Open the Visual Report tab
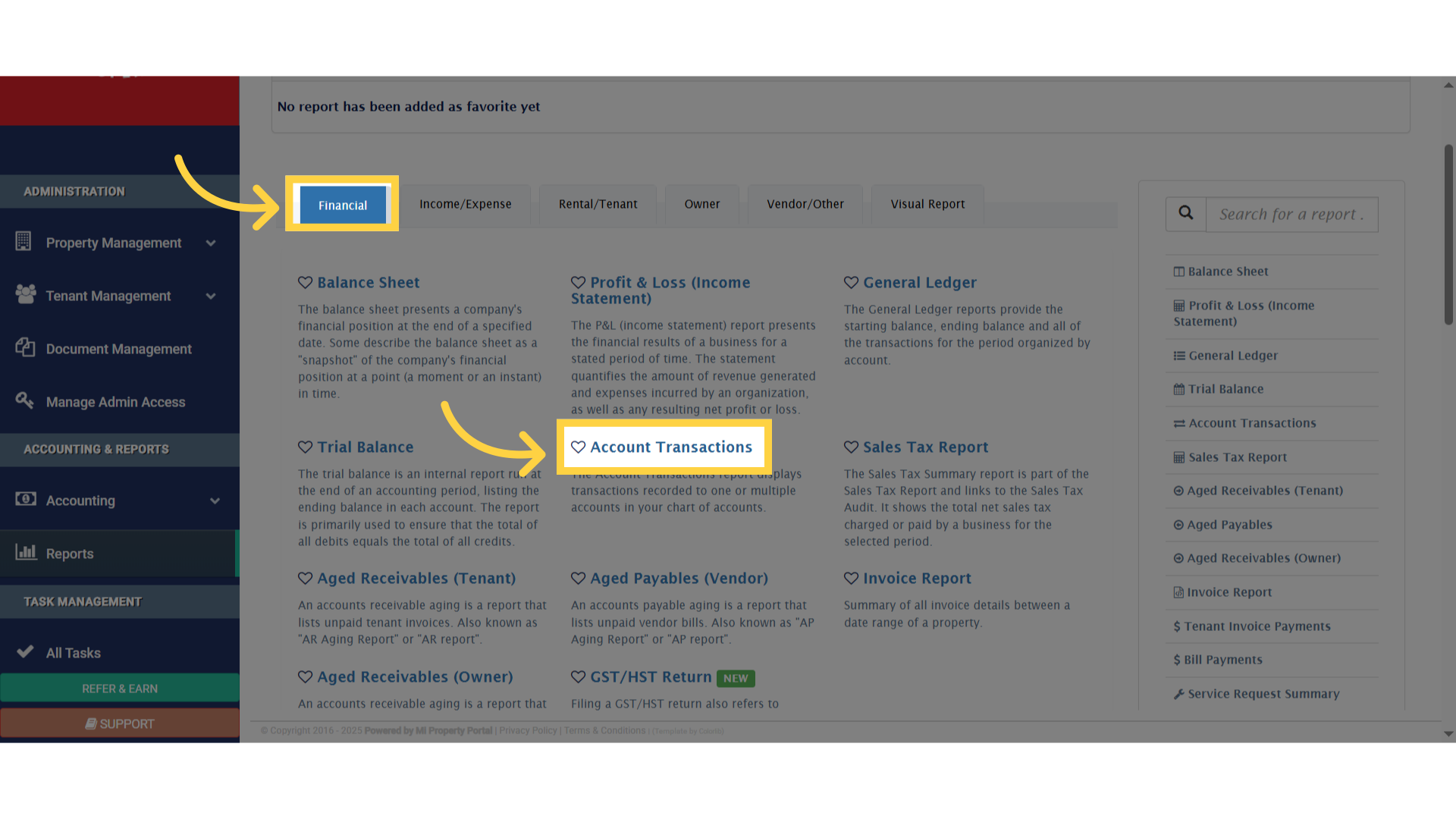This screenshot has width=1456, height=819. point(927,204)
